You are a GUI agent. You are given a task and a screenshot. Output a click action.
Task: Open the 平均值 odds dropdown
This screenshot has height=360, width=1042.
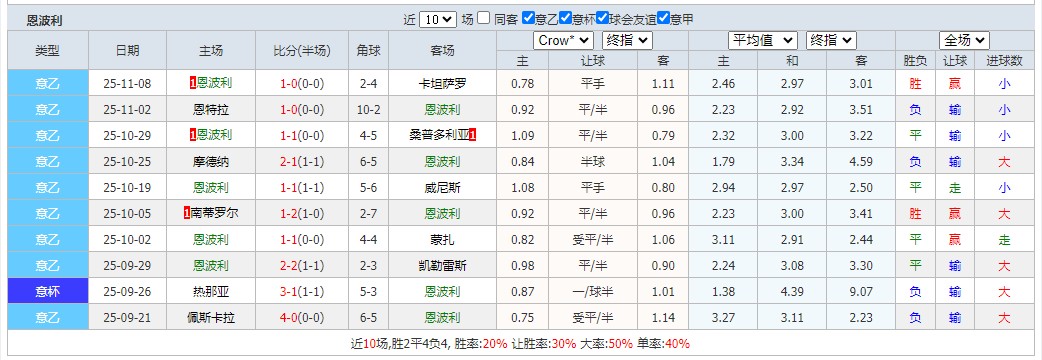coord(763,41)
